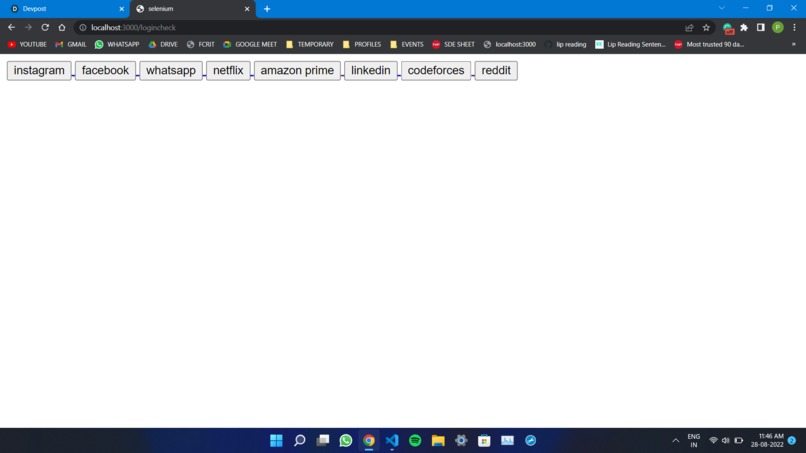The height and width of the screenshot is (453, 806).
Task: Open Settings gear on taskbar
Action: [x=461, y=441]
